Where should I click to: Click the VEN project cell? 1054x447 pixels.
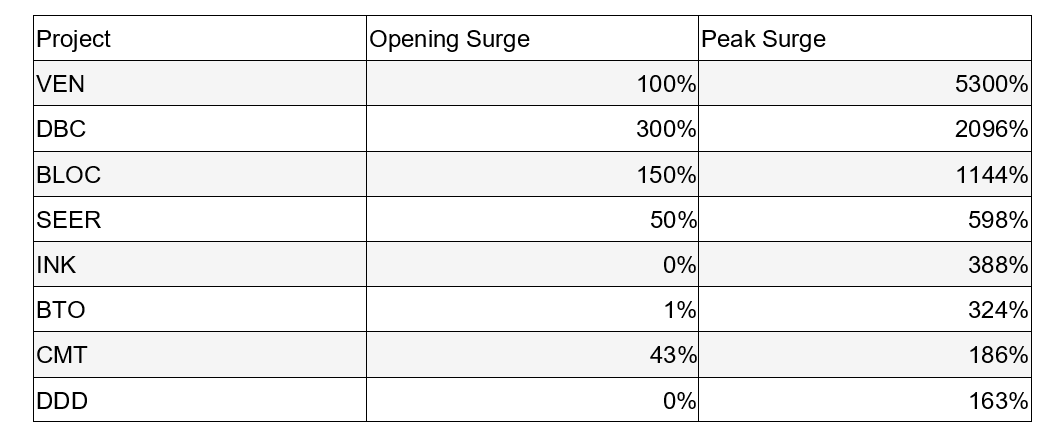tap(199, 84)
